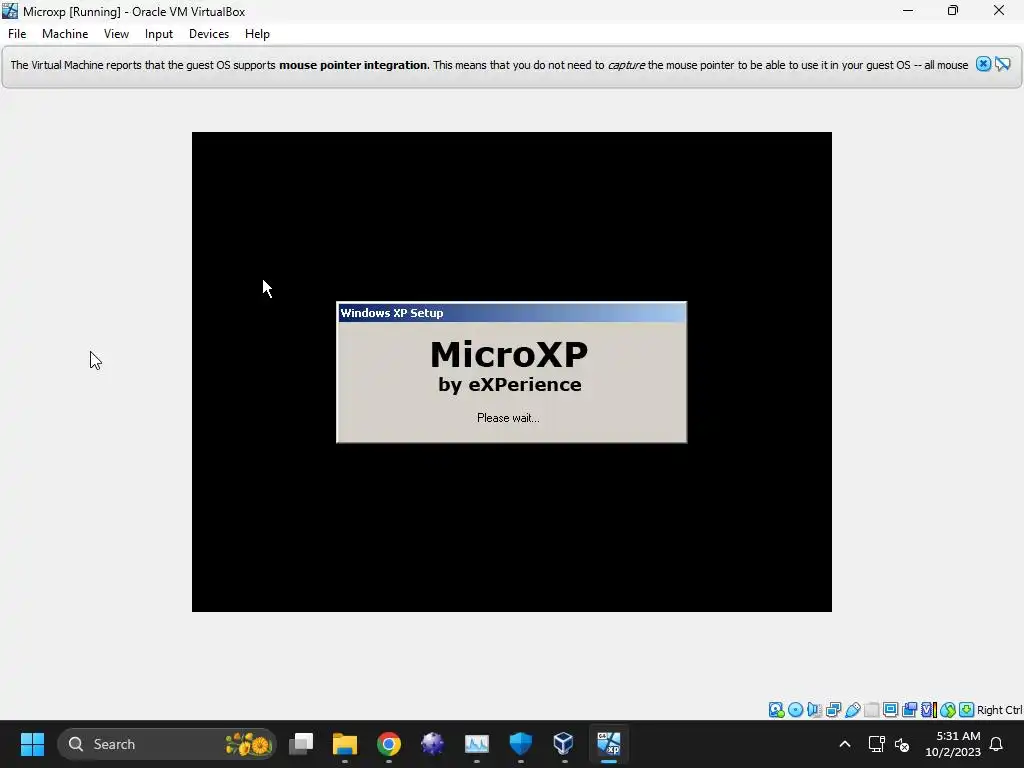The width and height of the screenshot is (1024, 768).
Task: Click the CPU virtualization status icon
Action: click(x=929, y=710)
